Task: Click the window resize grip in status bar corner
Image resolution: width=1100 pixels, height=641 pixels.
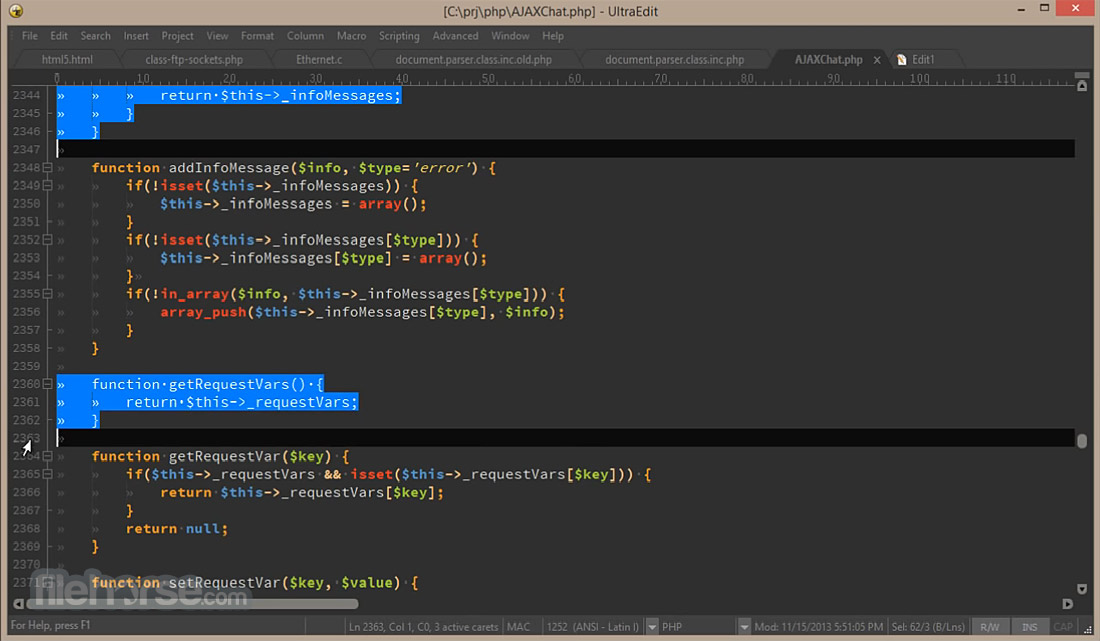Action: tap(1087, 628)
